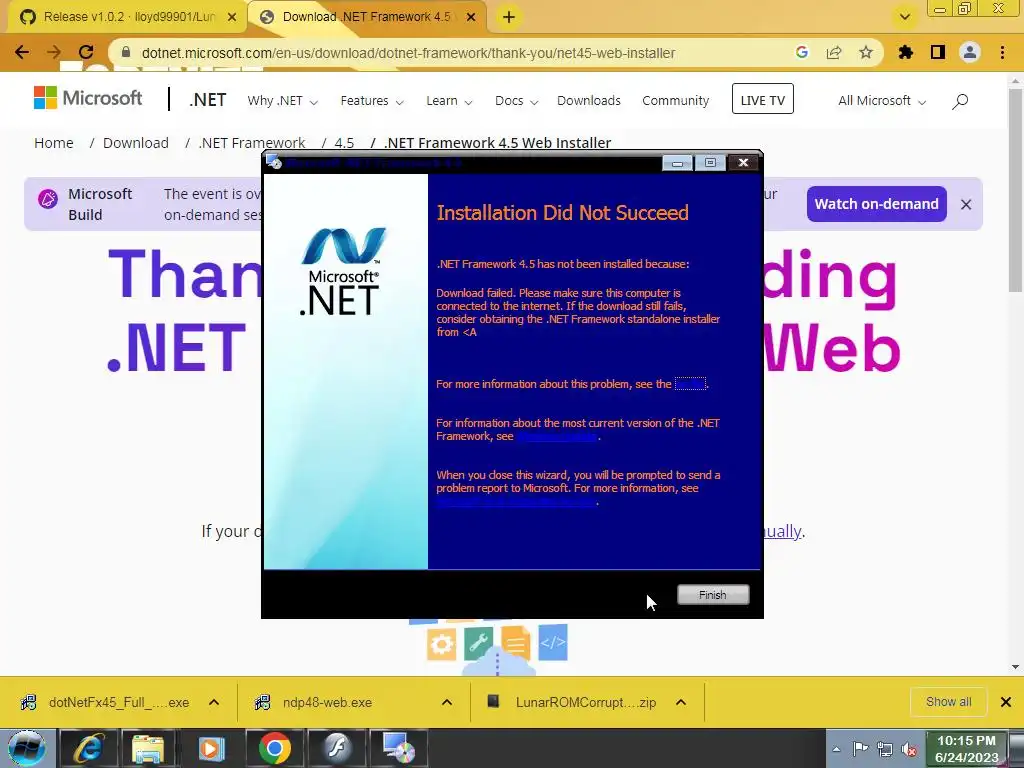Click the Download breadcrumb
Viewport: 1024px width, 768px height.
click(x=136, y=142)
